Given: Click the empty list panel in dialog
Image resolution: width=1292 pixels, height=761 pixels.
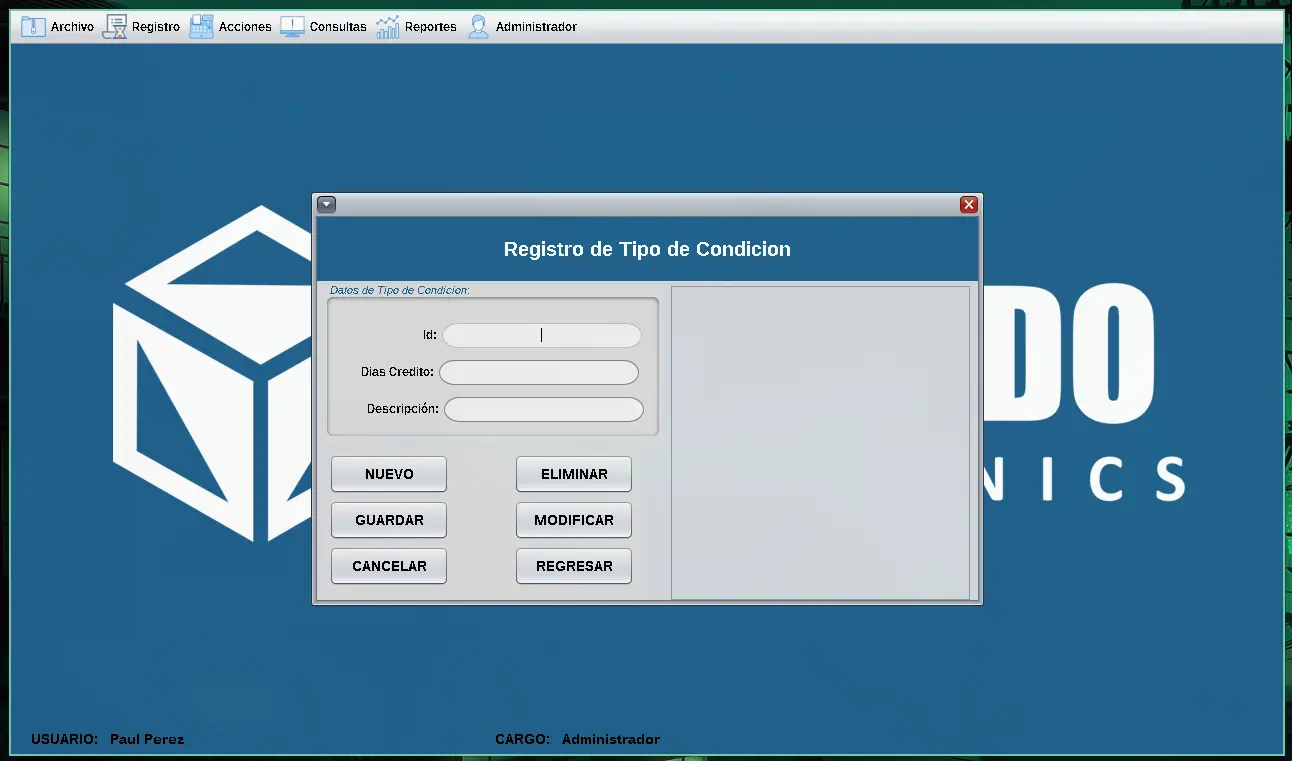Looking at the screenshot, I should pyautogui.click(x=820, y=443).
